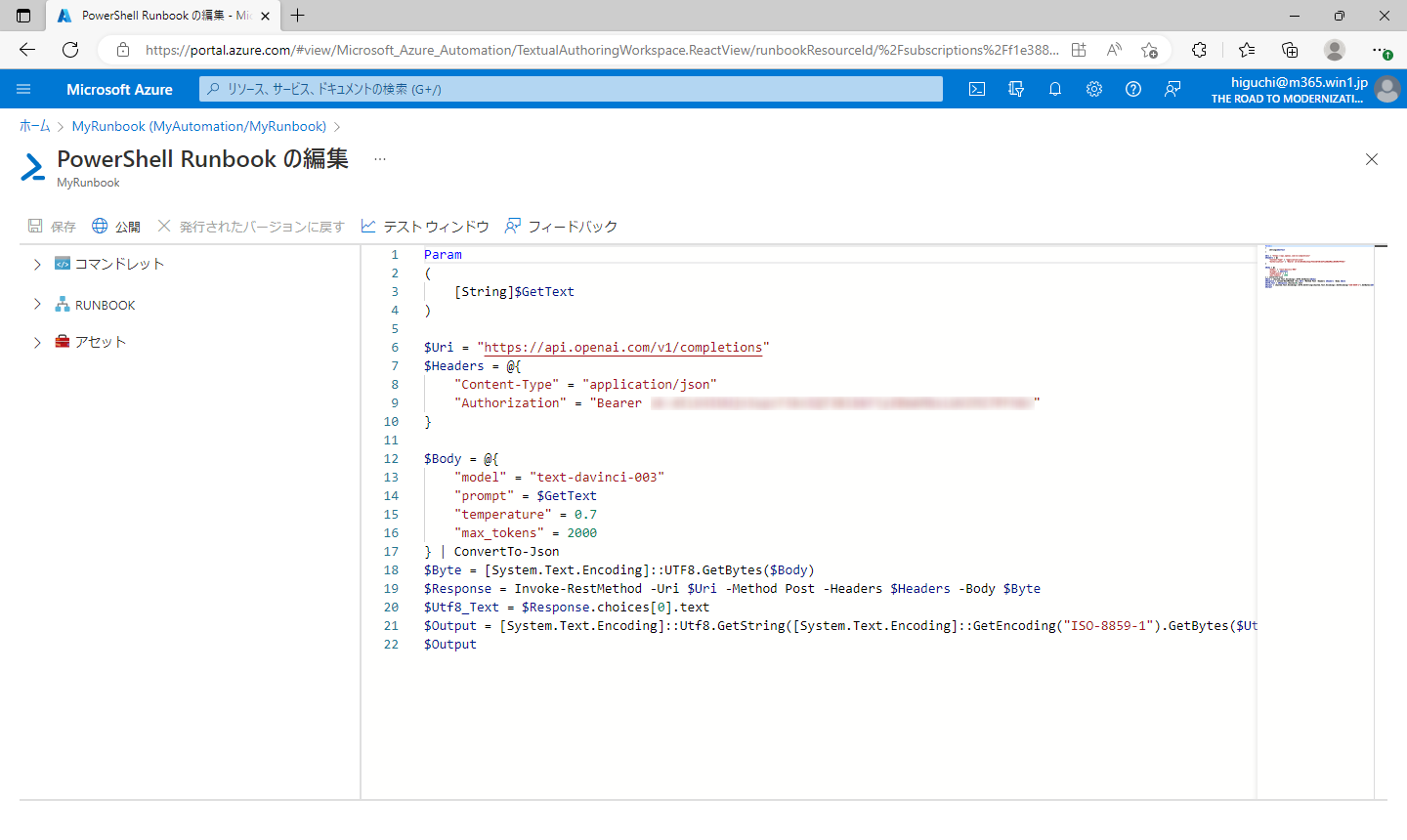Open the notifications bell
The height and width of the screenshot is (840, 1407).
(1055, 89)
